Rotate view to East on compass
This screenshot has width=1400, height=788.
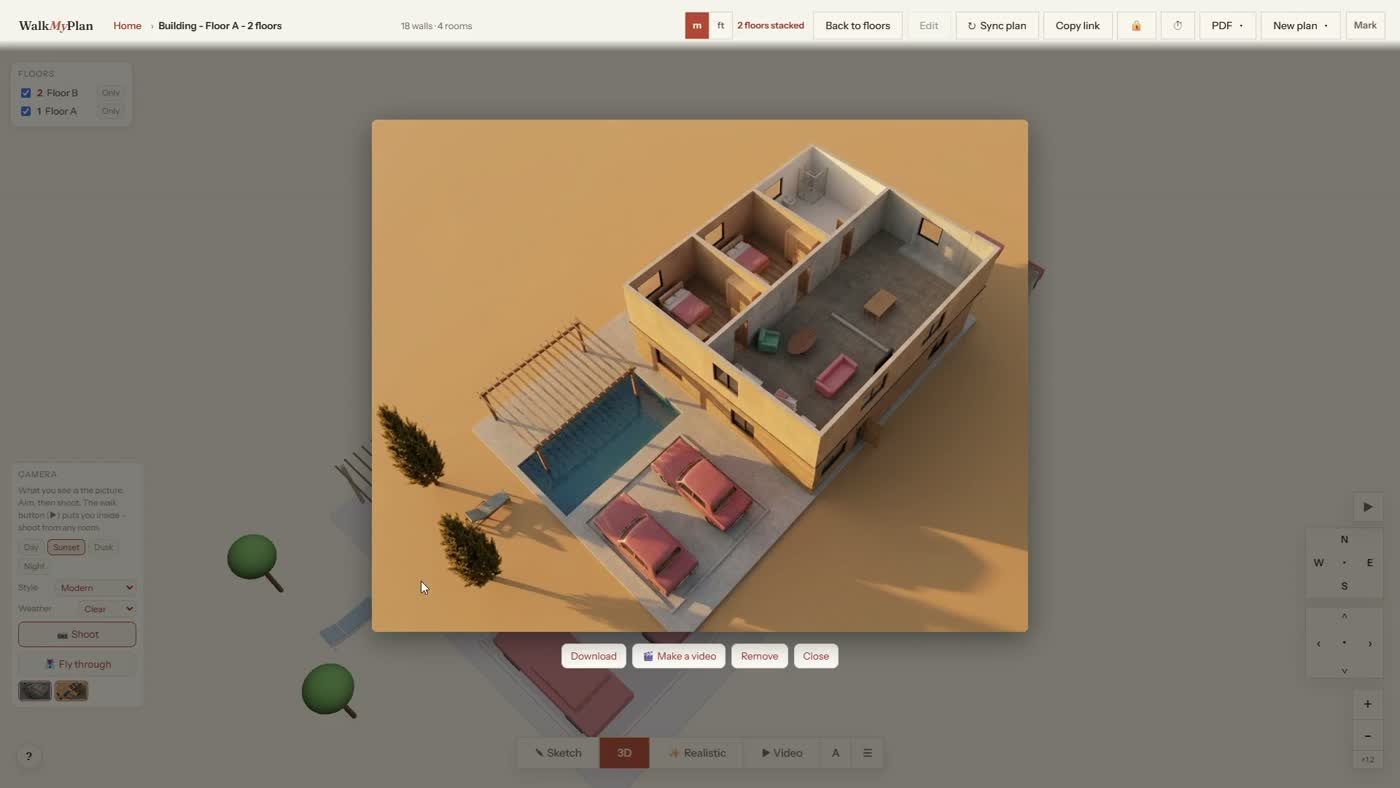pyautogui.click(x=1369, y=563)
